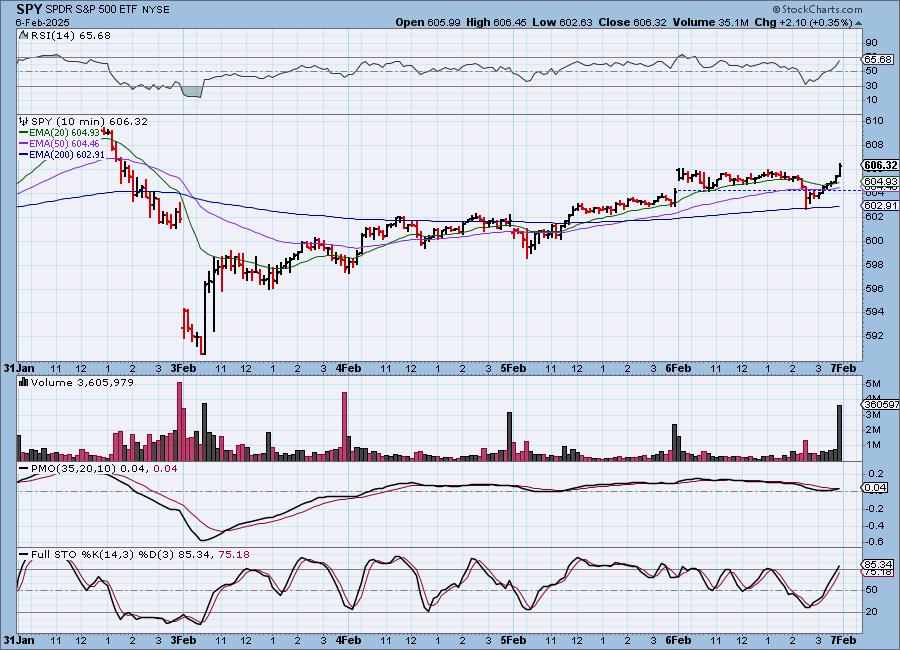Click the NYSE exchange label
This screenshot has width=900, height=650.
tap(156, 10)
